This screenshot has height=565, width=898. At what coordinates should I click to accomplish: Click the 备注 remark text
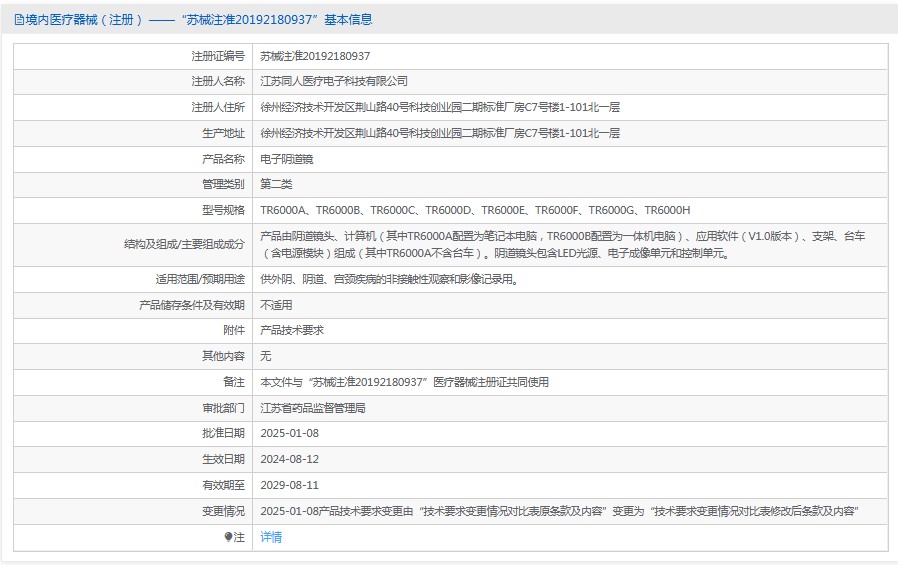tap(404, 382)
